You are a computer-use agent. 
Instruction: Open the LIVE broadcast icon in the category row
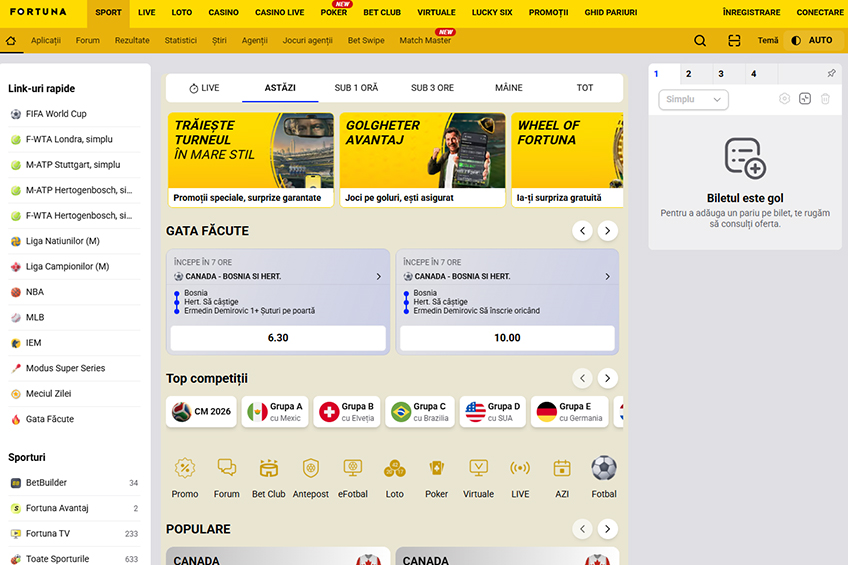[x=520, y=468]
